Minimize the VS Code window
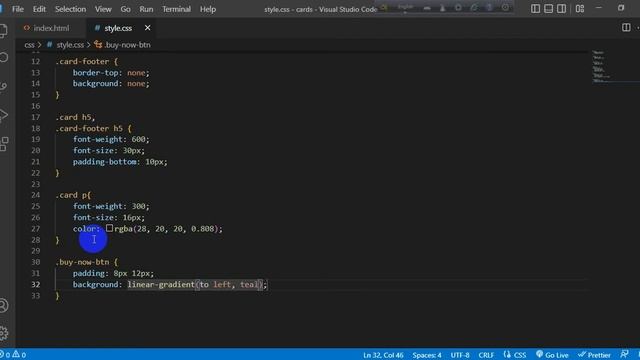Viewport: 640px width, 360px height. click(x=598, y=8)
